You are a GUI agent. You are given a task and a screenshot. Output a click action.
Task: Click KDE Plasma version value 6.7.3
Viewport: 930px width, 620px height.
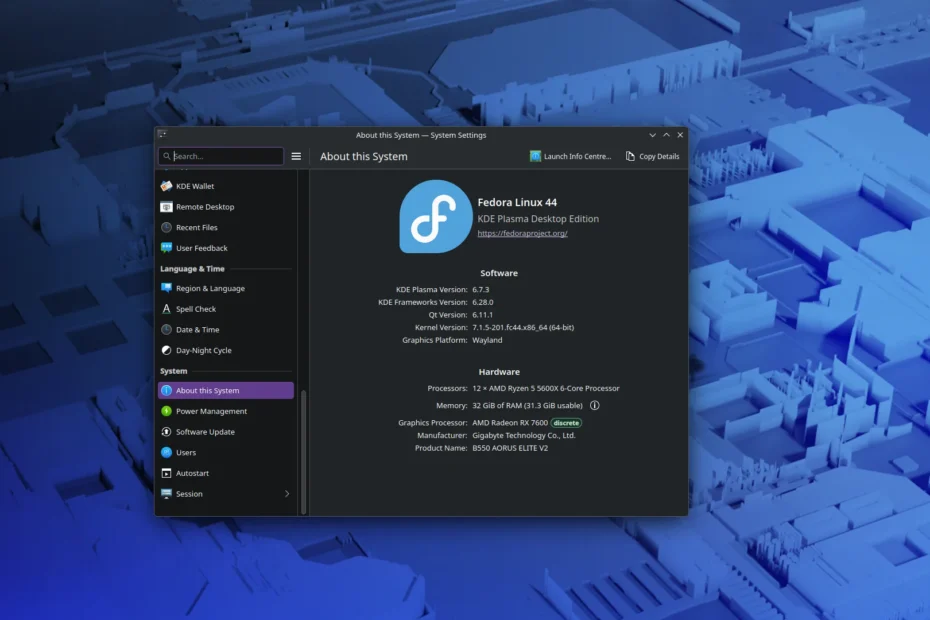point(480,290)
